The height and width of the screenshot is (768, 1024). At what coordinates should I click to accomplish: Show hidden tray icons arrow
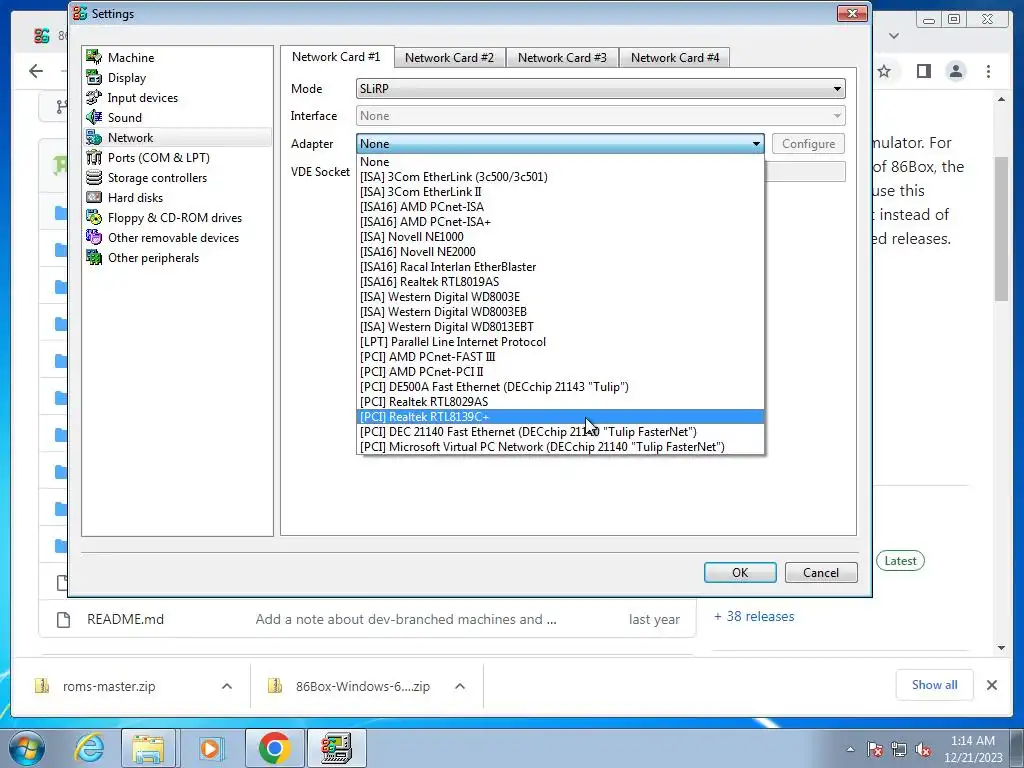click(850, 749)
